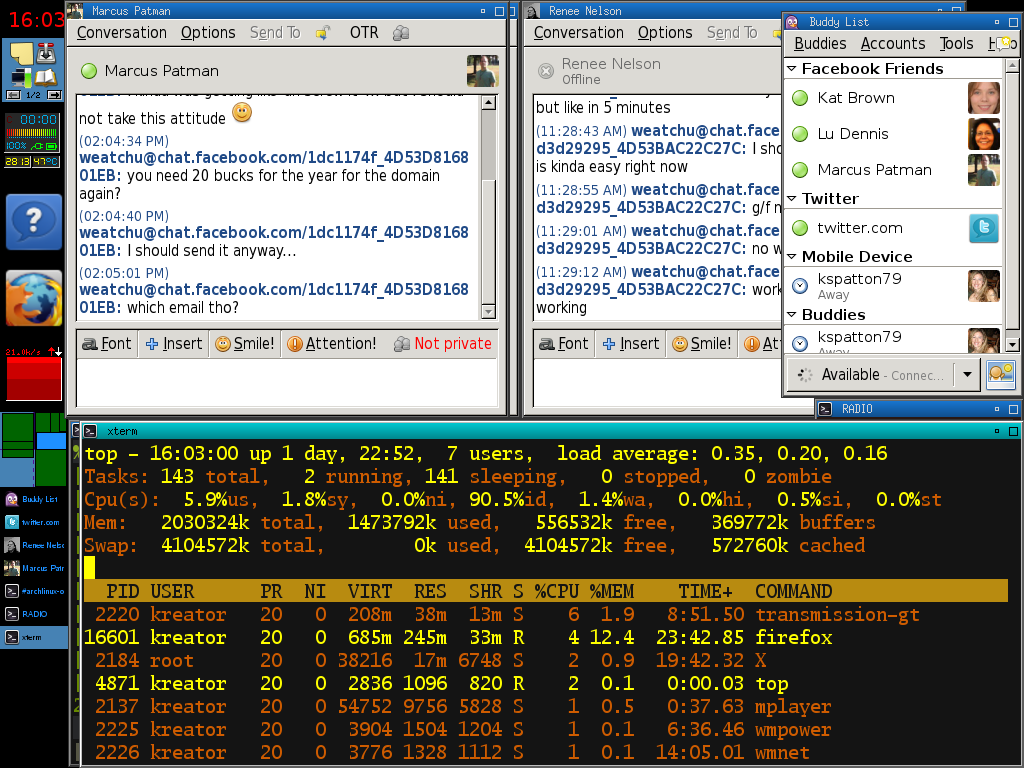Click the Pidgin icon in the Buddy List title bar
Image resolution: width=1024 pixels, height=768 pixels.
792,22
